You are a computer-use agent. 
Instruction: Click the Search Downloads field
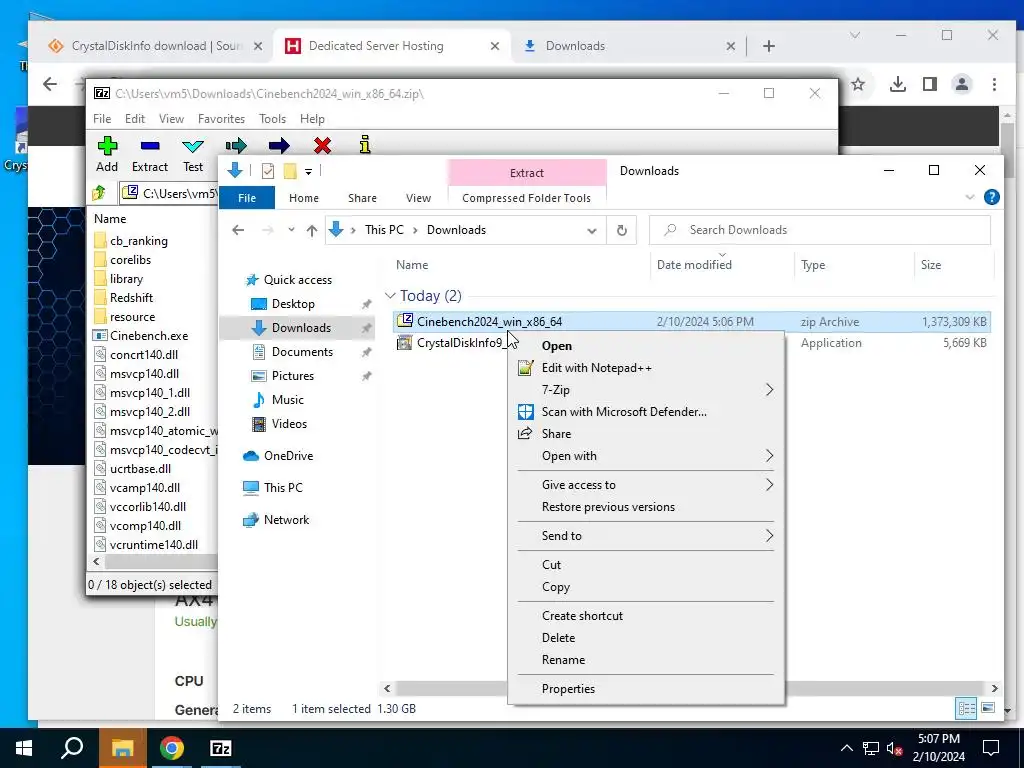820,230
